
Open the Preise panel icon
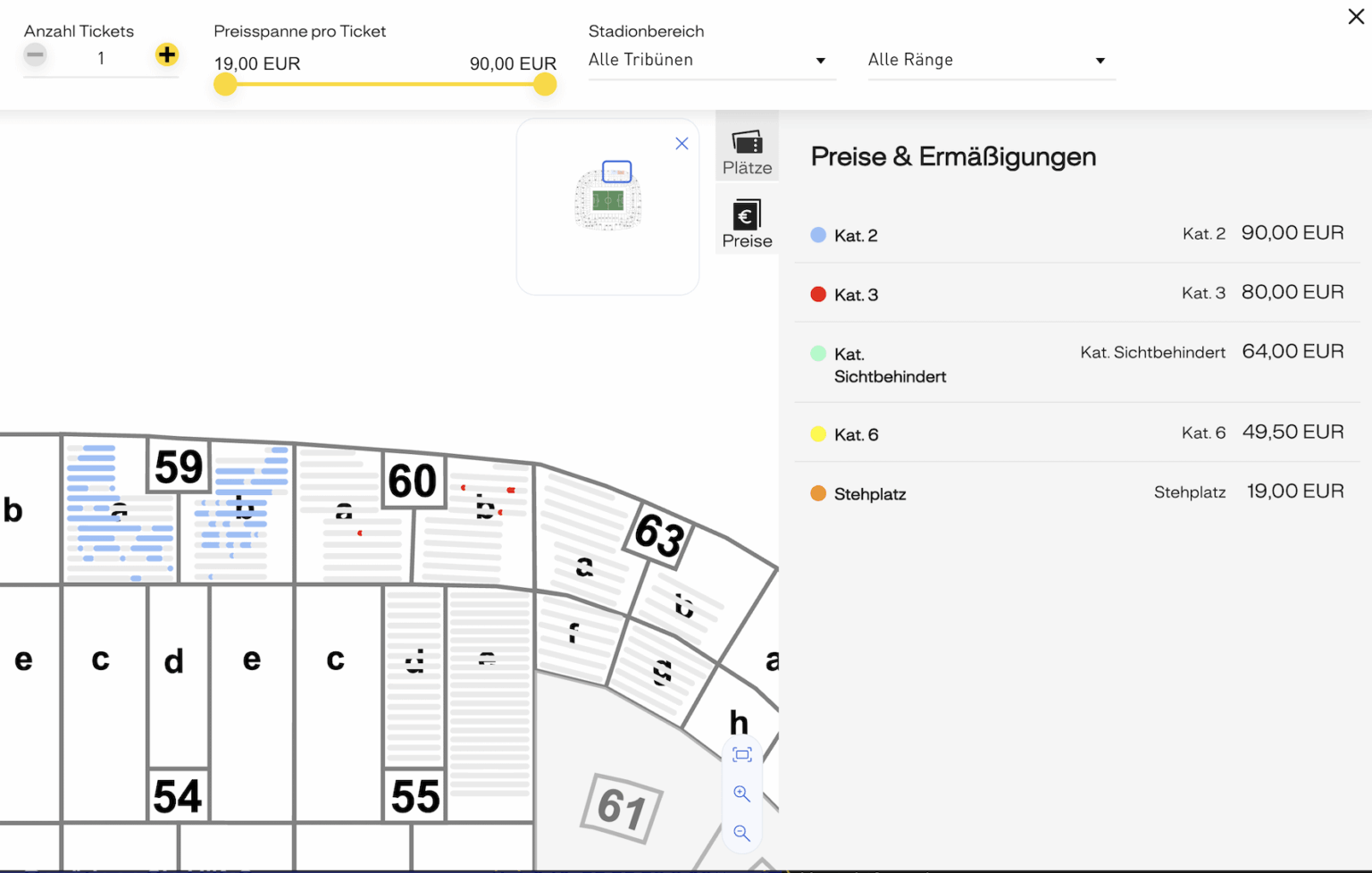[747, 214]
